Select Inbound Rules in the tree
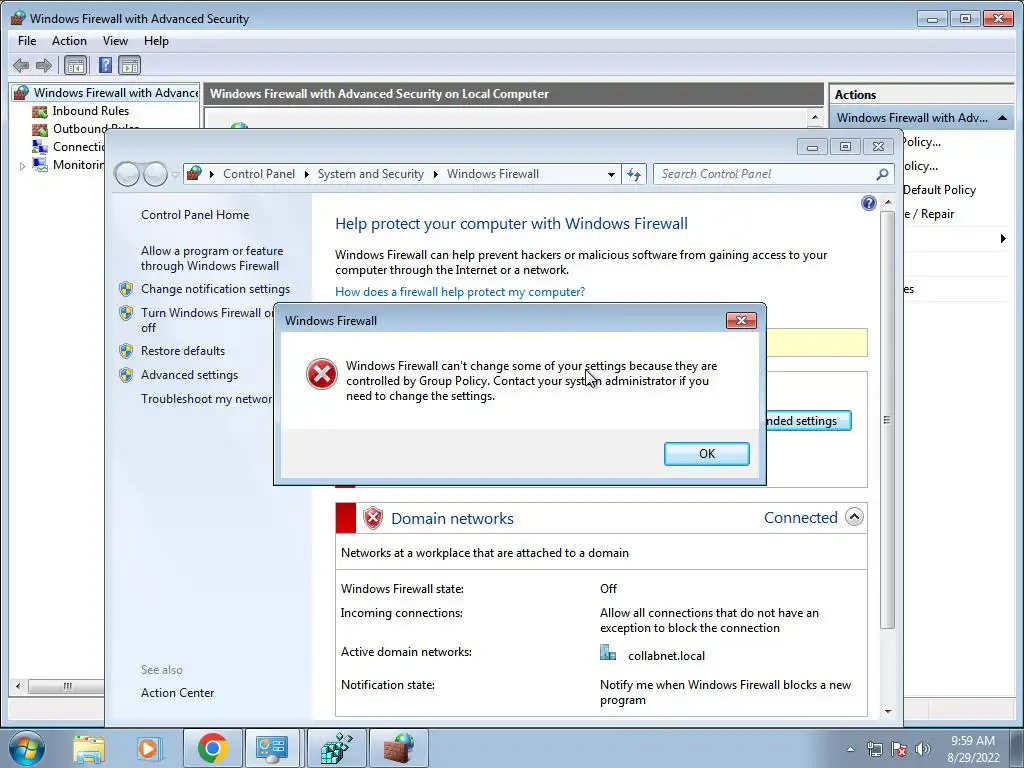 91,111
